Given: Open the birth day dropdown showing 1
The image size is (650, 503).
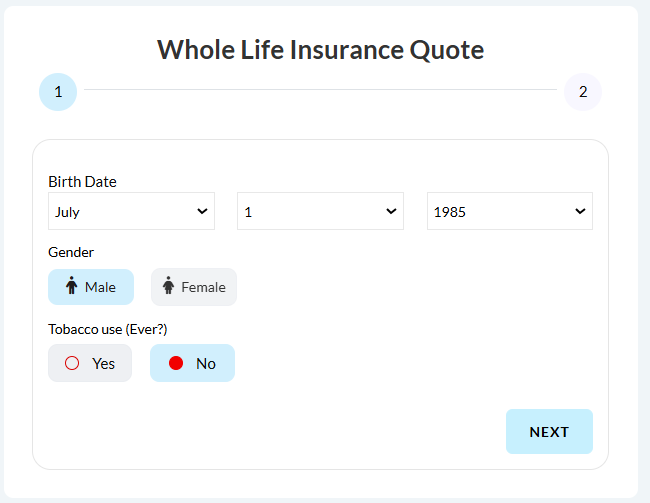Looking at the screenshot, I should pos(320,211).
